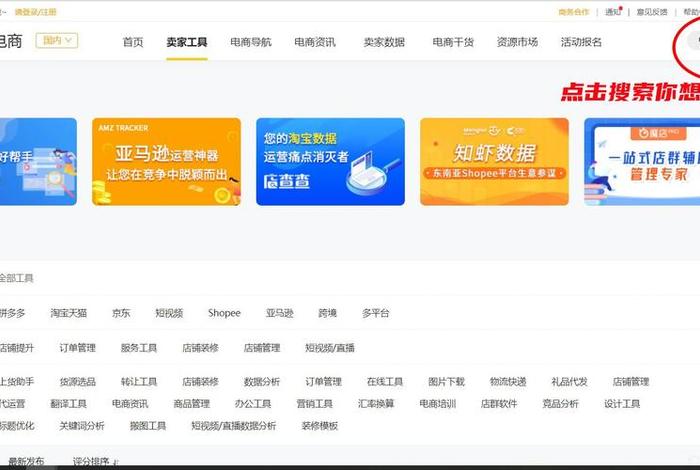The image size is (700, 470).
Task: Switch to the 电商干货 nav tab
Action: 453,42
